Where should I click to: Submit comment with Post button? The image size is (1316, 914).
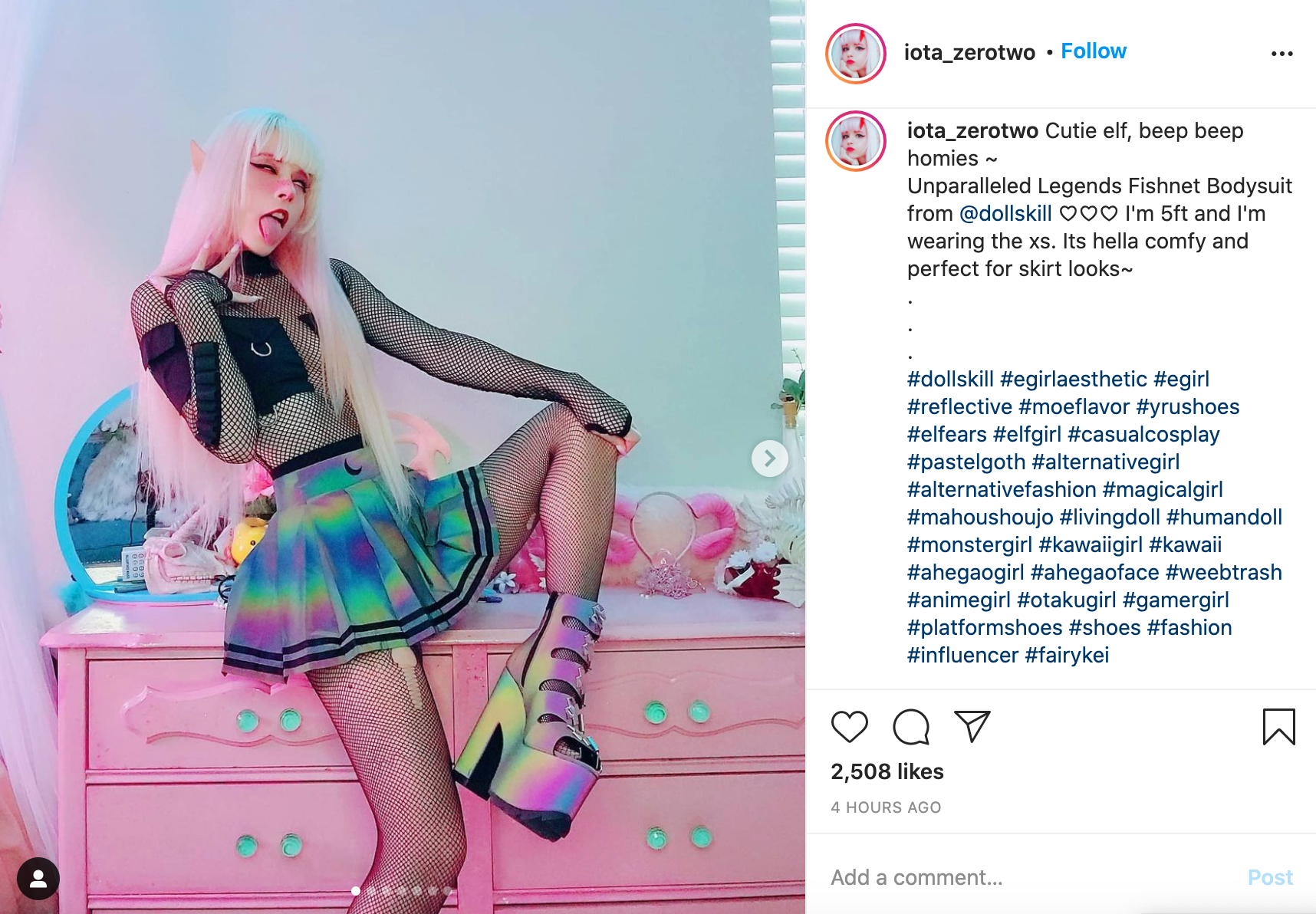click(x=1270, y=877)
